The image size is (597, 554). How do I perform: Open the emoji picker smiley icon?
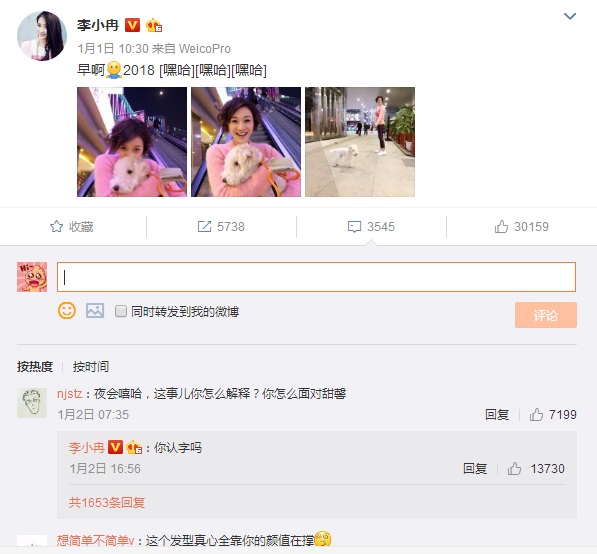[x=67, y=311]
